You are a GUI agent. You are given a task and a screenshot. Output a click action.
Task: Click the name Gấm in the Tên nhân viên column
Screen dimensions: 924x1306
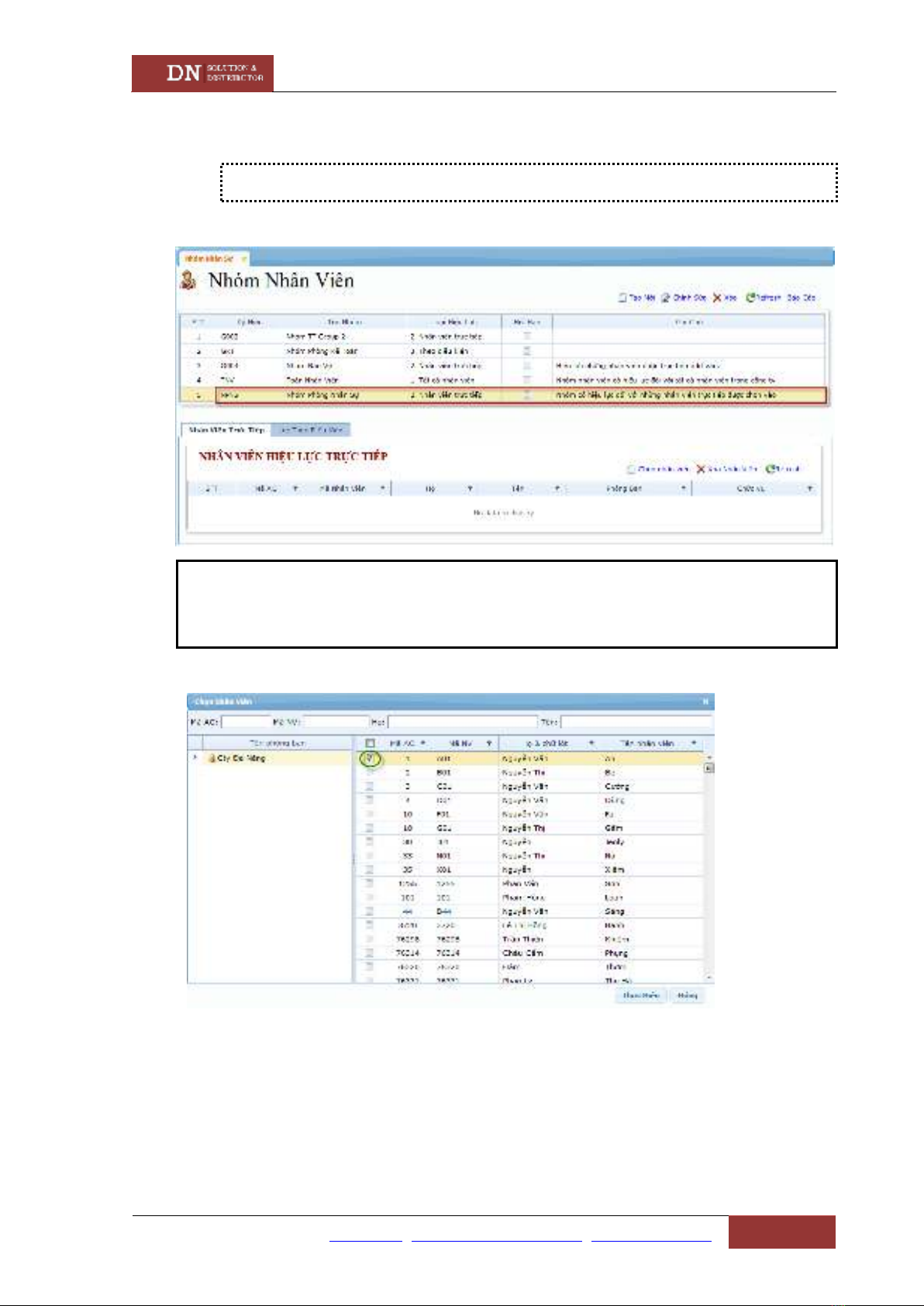pos(614,828)
